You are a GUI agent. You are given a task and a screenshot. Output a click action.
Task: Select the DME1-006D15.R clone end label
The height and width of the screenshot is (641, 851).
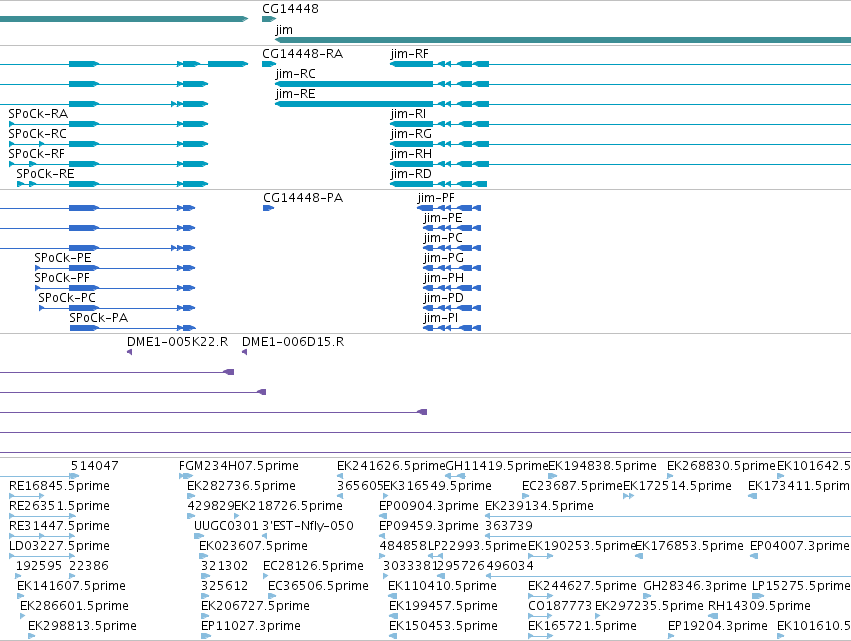point(293,342)
